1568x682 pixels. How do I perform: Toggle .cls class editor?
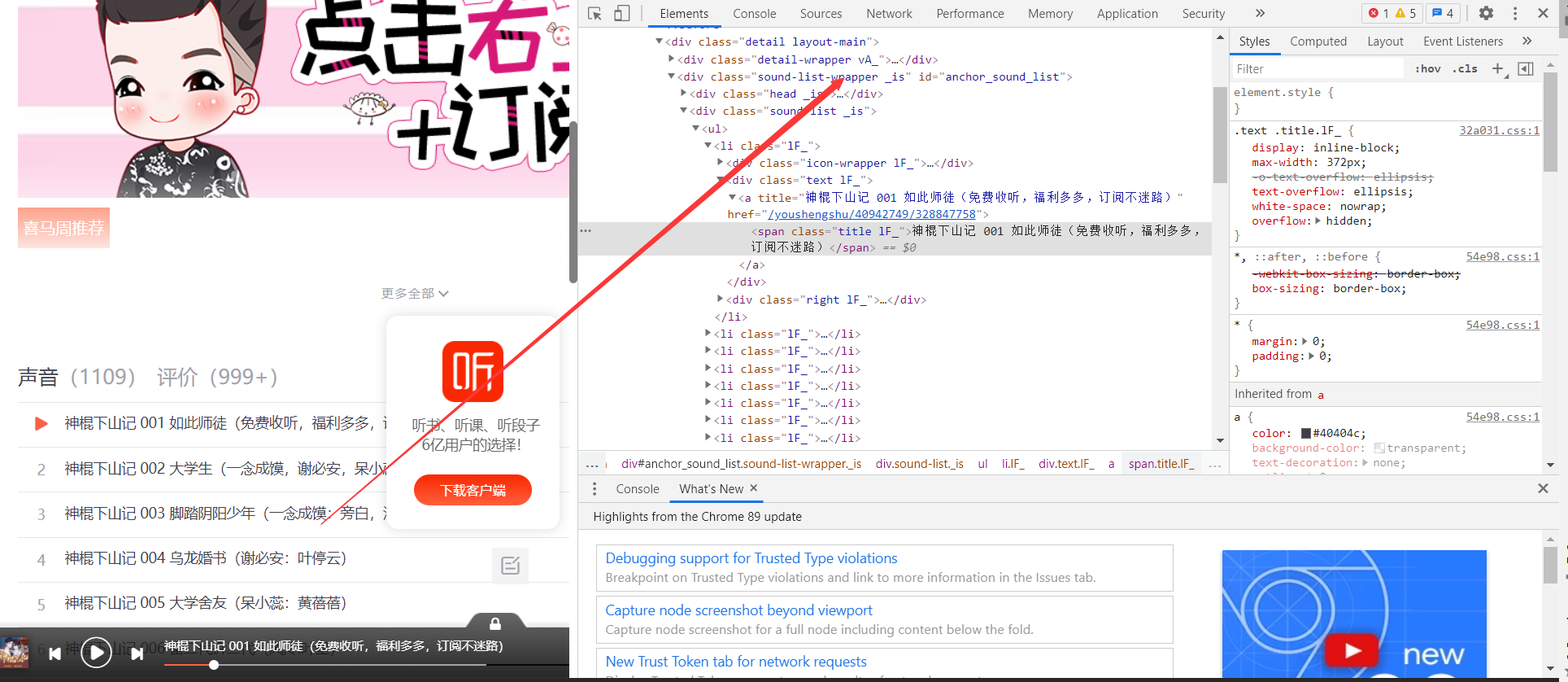tap(1466, 68)
